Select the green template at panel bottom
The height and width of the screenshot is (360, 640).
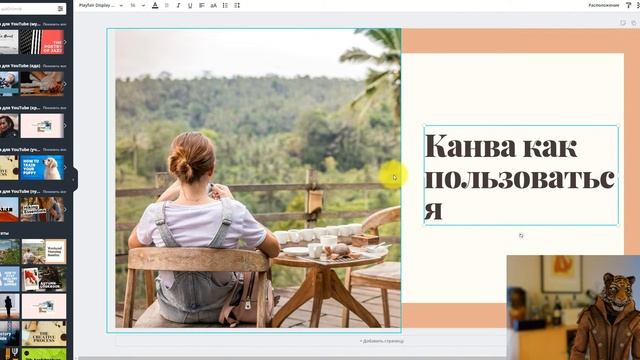coord(44,354)
